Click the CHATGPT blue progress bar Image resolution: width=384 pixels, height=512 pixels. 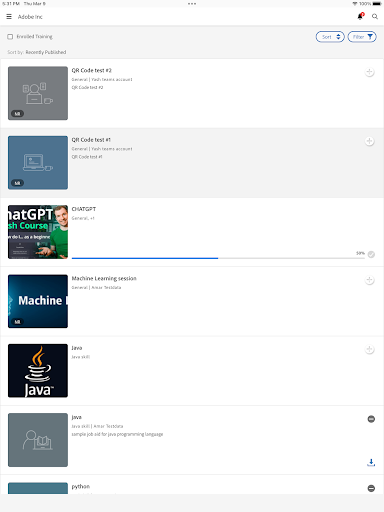tap(145, 258)
